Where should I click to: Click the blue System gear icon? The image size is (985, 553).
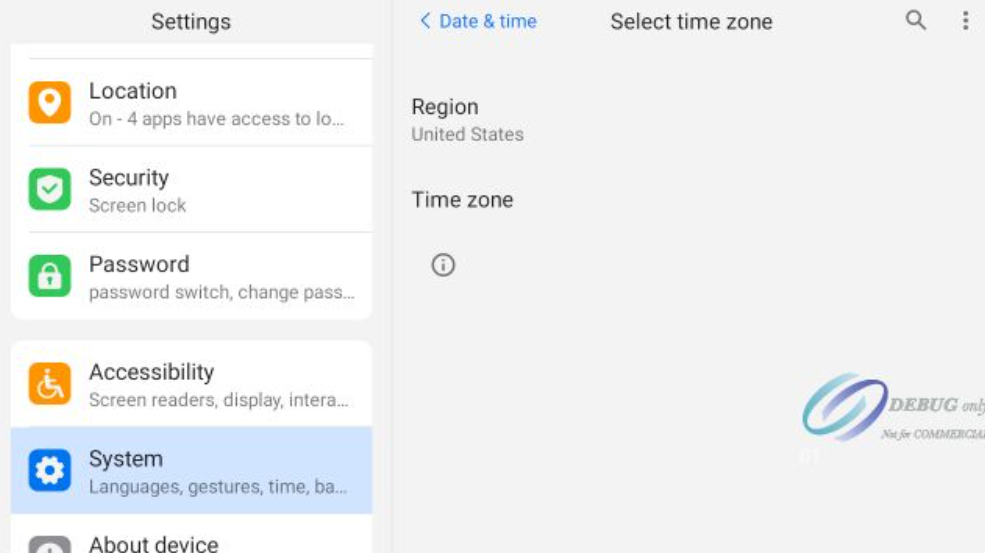(x=50, y=470)
